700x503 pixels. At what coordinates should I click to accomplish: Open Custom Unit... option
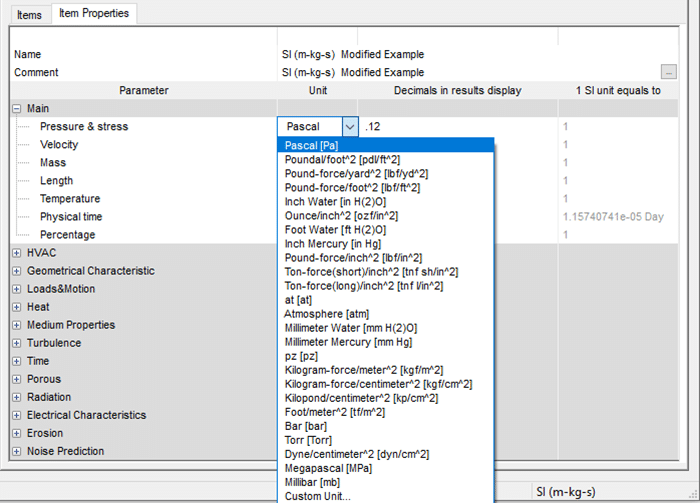point(386,496)
